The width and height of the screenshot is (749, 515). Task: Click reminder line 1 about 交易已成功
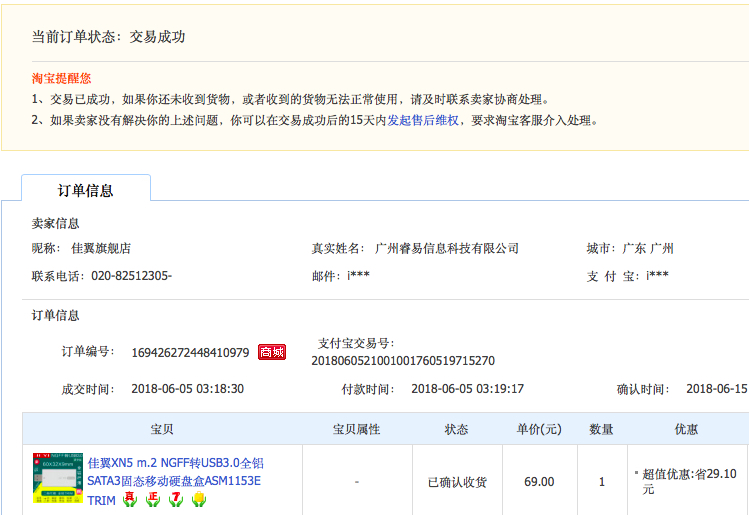(x=291, y=99)
